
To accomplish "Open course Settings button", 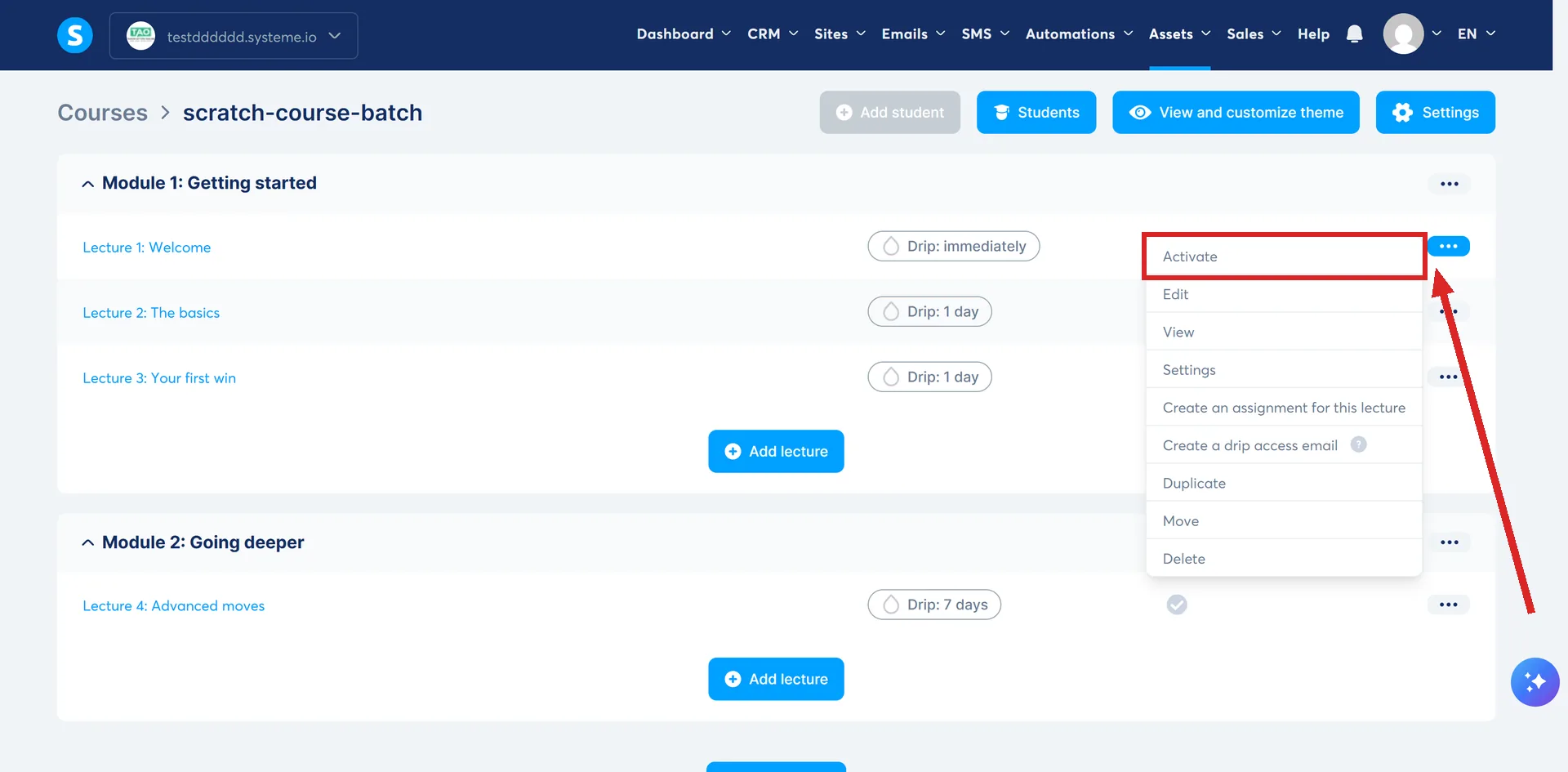I will (1435, 112).
